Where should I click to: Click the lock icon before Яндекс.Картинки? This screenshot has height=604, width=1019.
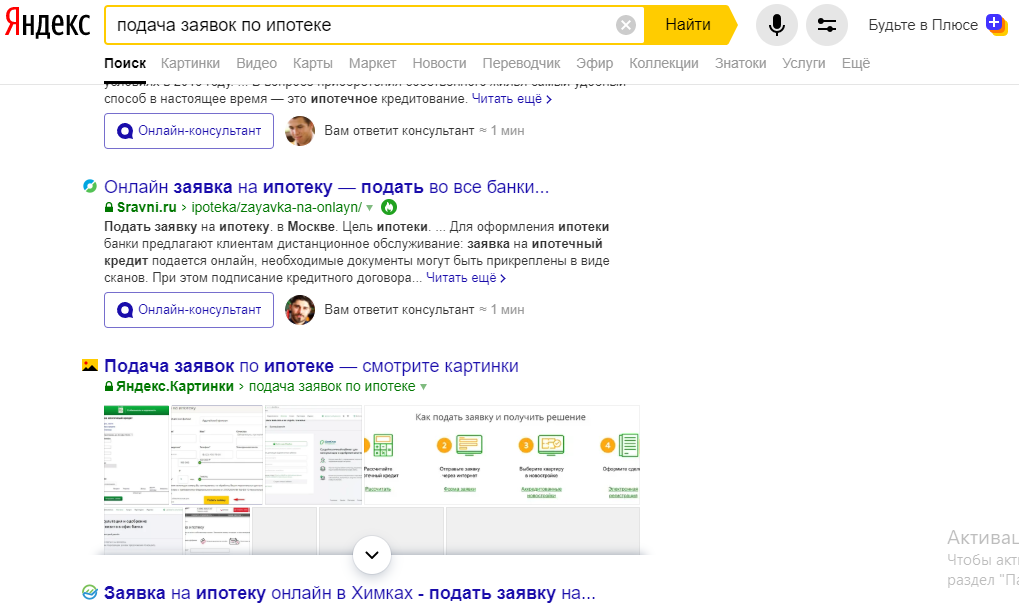pyautogui.click(x=109, y=386)
